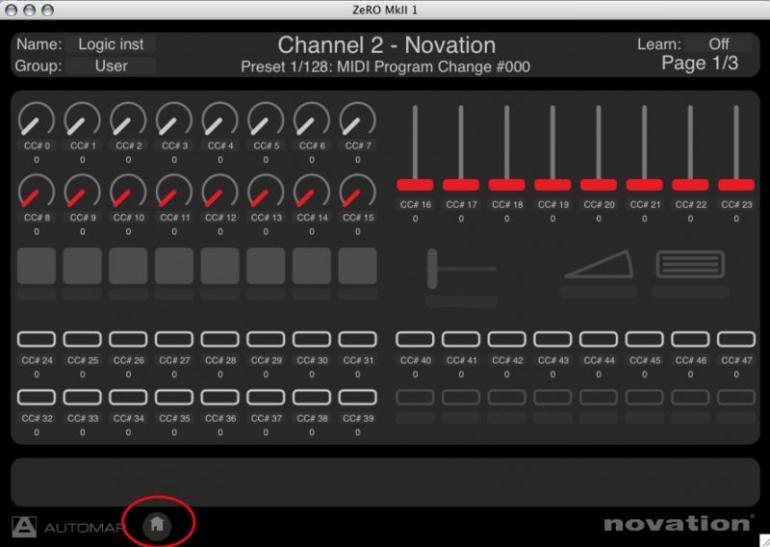The image size is (770, 547).
Task: Toggle the CC# 43 button
Action: coord(552,339)
